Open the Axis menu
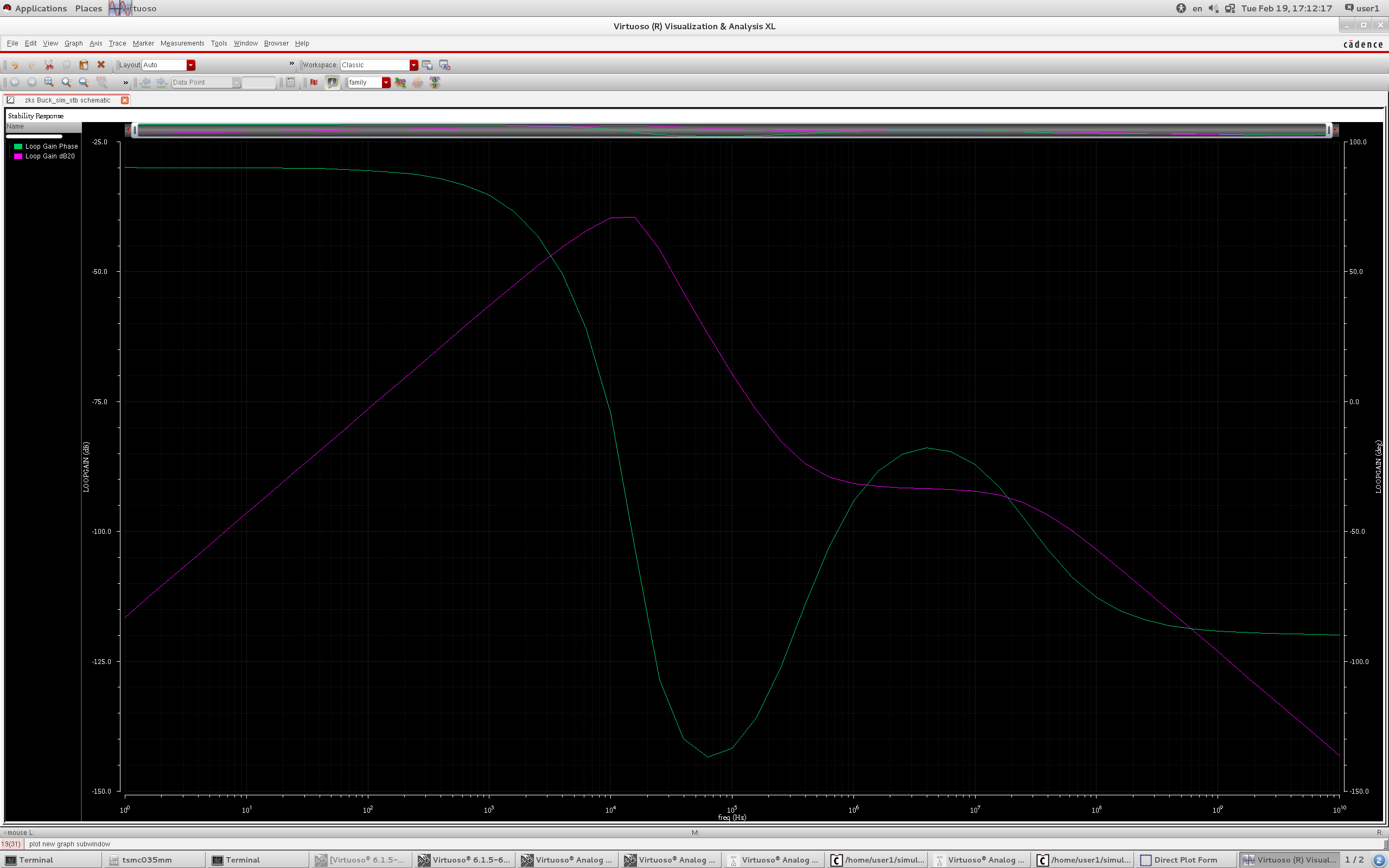This screenshot has width=1389, height=868. coord(96,43)
